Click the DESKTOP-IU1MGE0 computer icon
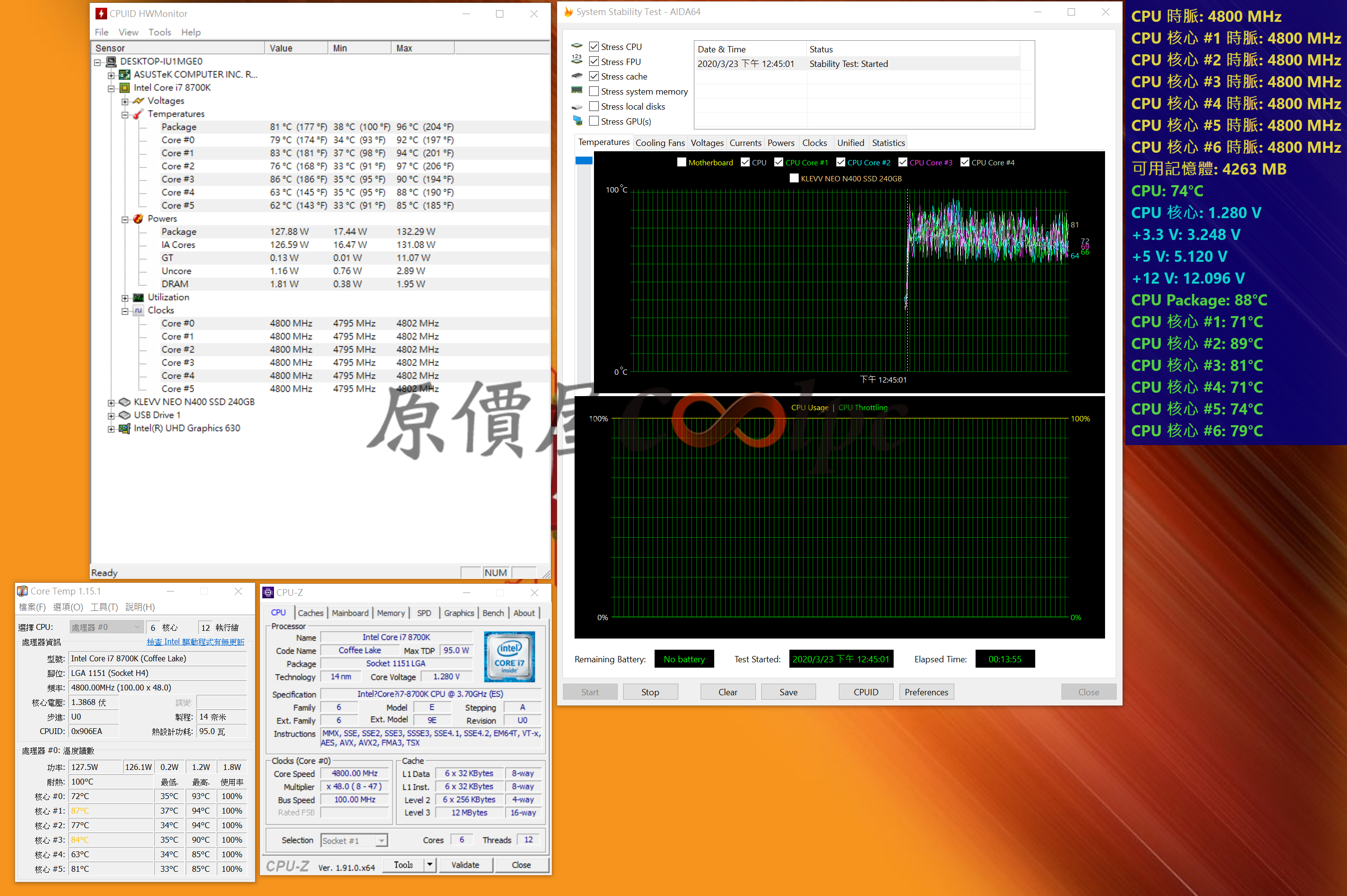This screenshot has height=896, width=1347. 112,61
